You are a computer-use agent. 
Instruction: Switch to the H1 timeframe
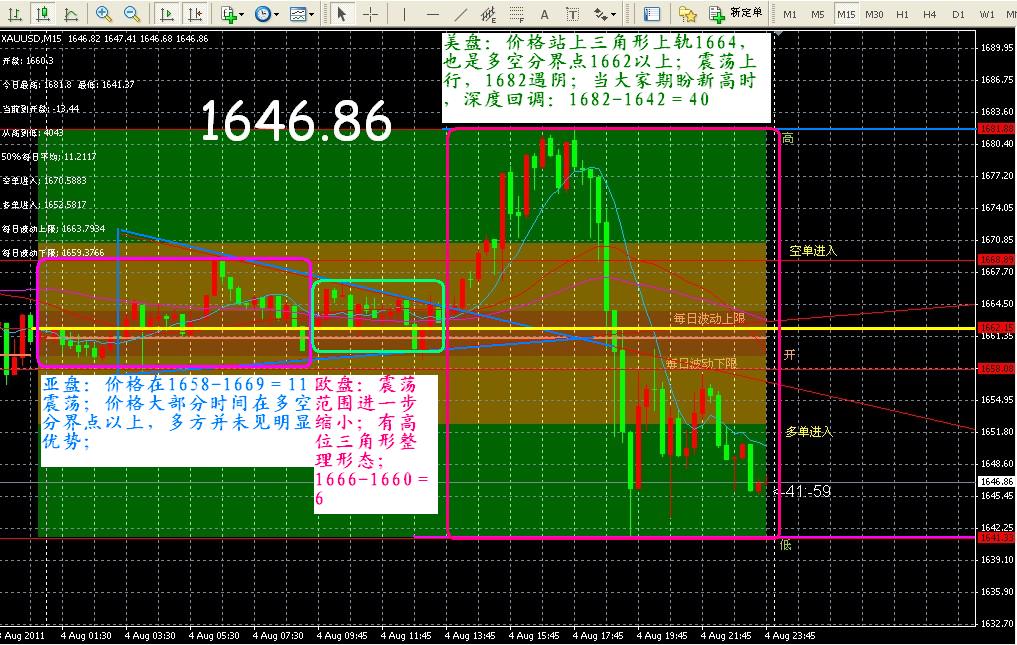[x=902, y=14]
